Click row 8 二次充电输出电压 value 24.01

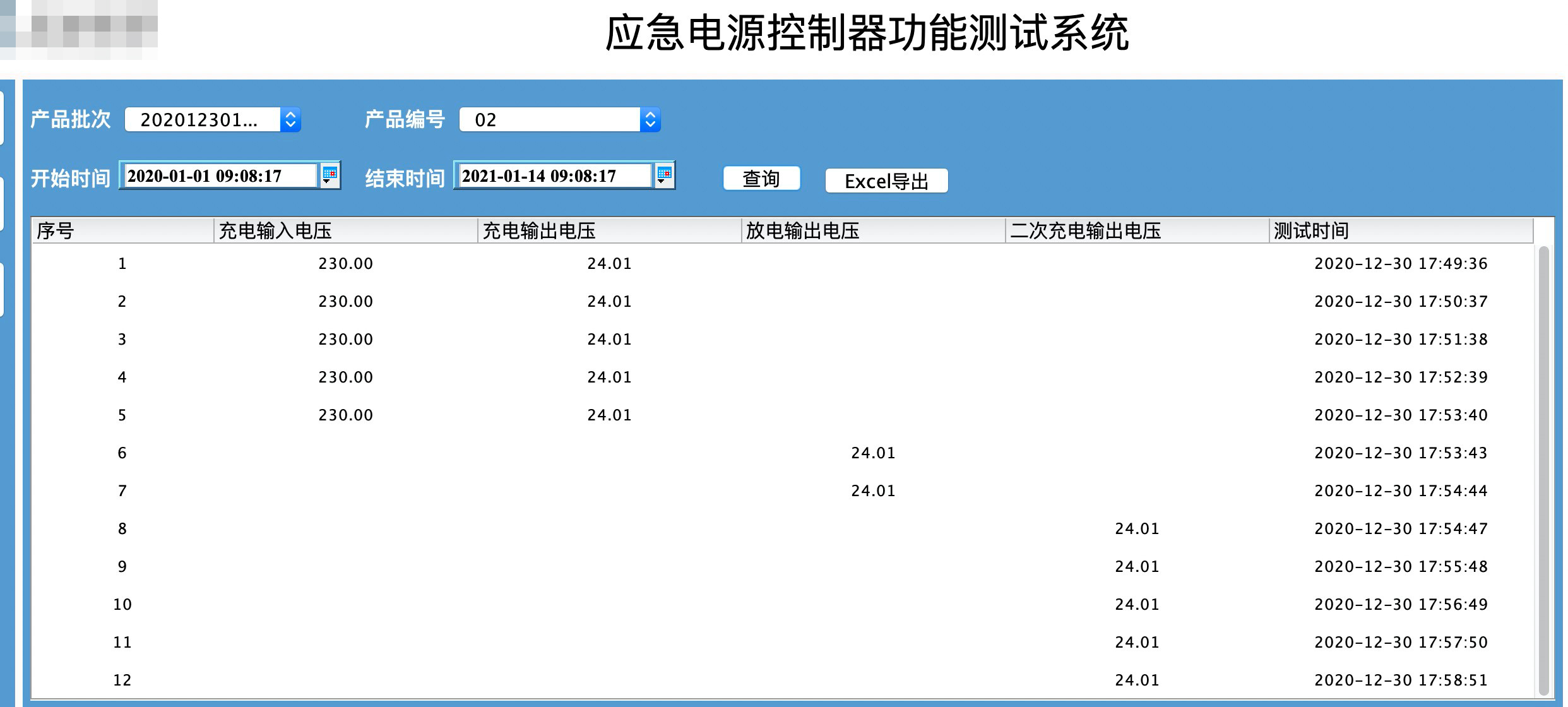pos(1136,529)
